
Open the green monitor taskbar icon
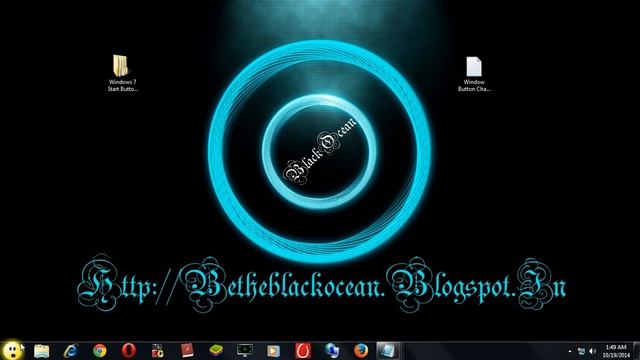[x=245, y=351]
